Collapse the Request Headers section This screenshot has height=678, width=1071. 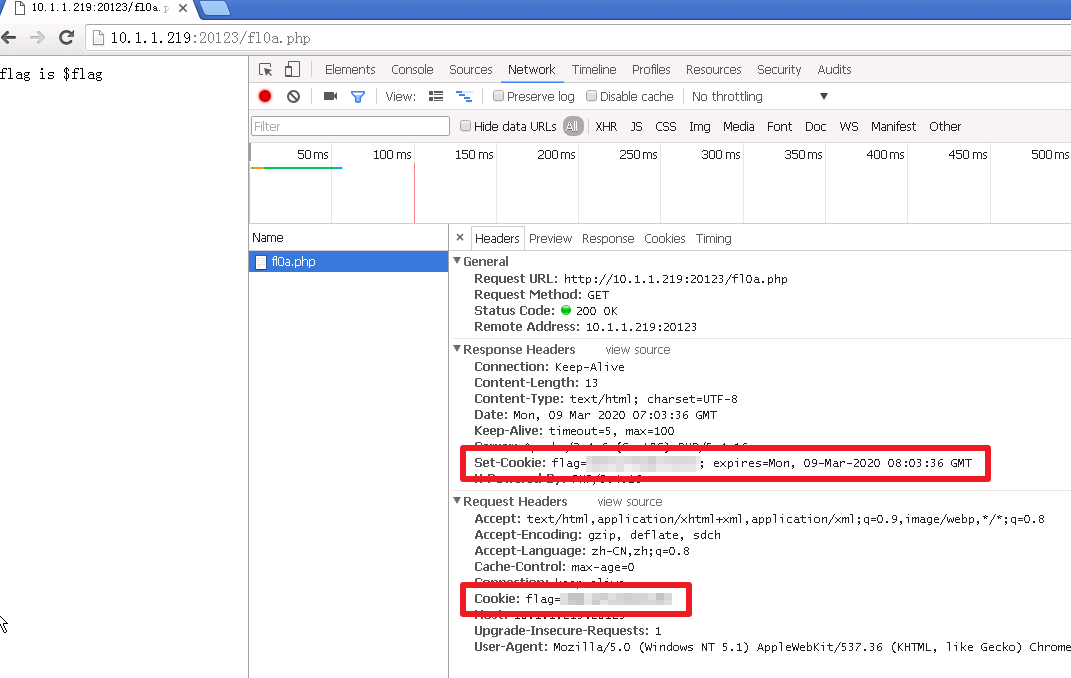click(x=458, y=501)
